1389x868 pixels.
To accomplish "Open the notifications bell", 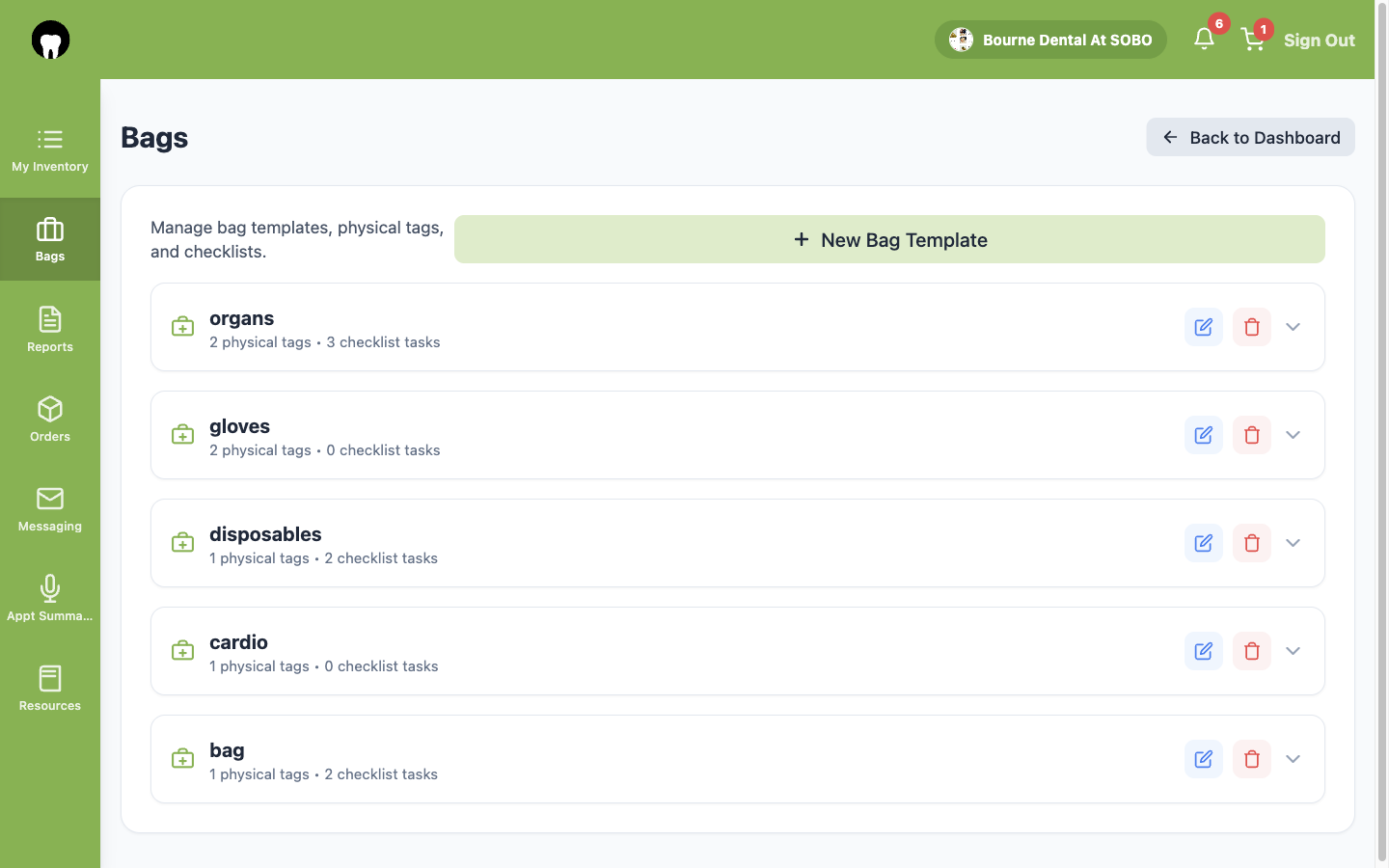I will click(x=1204, y=39).
